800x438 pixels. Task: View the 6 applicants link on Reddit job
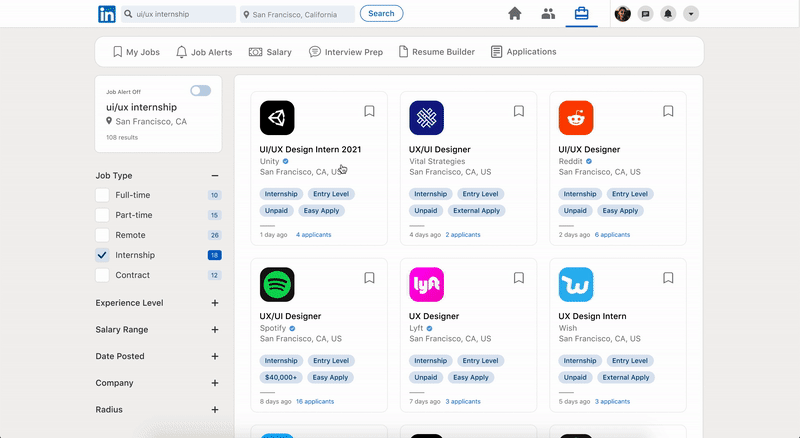[x=612, y=235]
